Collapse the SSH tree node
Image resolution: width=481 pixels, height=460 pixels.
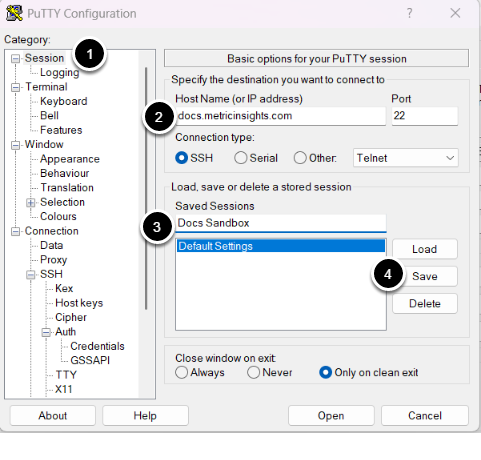pos(31,275)
